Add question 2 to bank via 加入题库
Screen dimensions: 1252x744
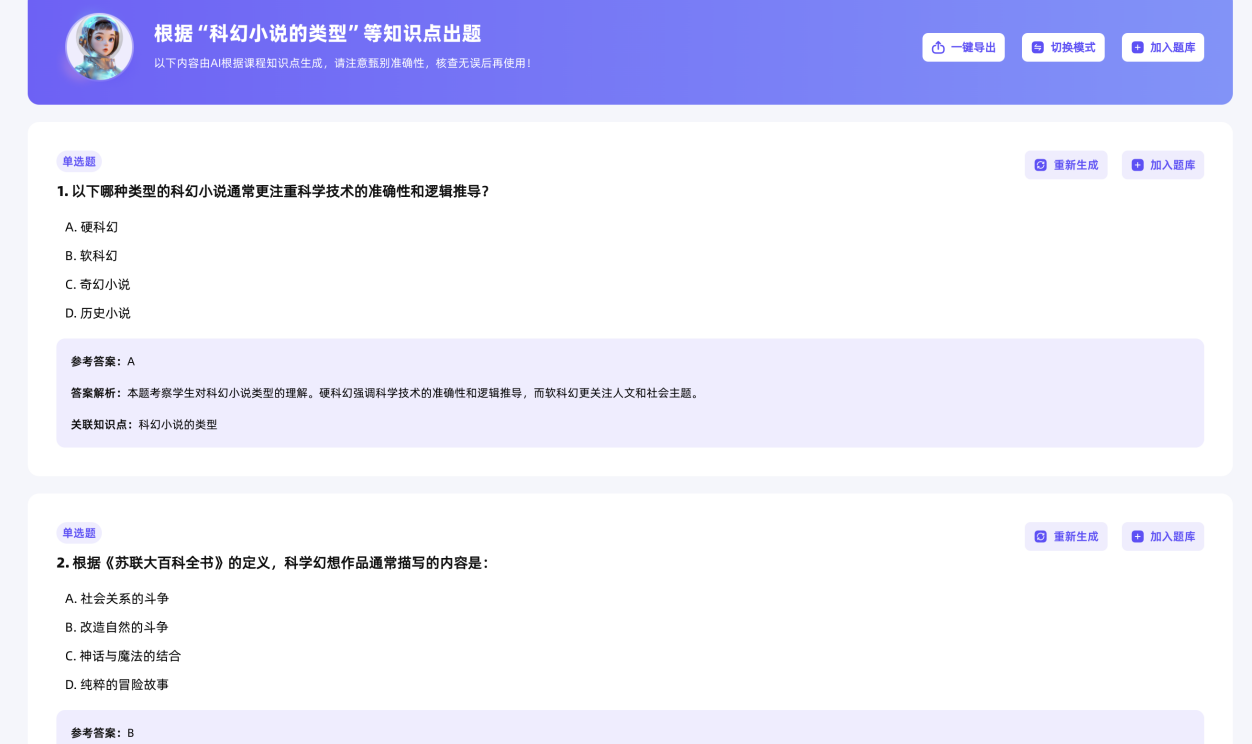tap(1162, 537)
